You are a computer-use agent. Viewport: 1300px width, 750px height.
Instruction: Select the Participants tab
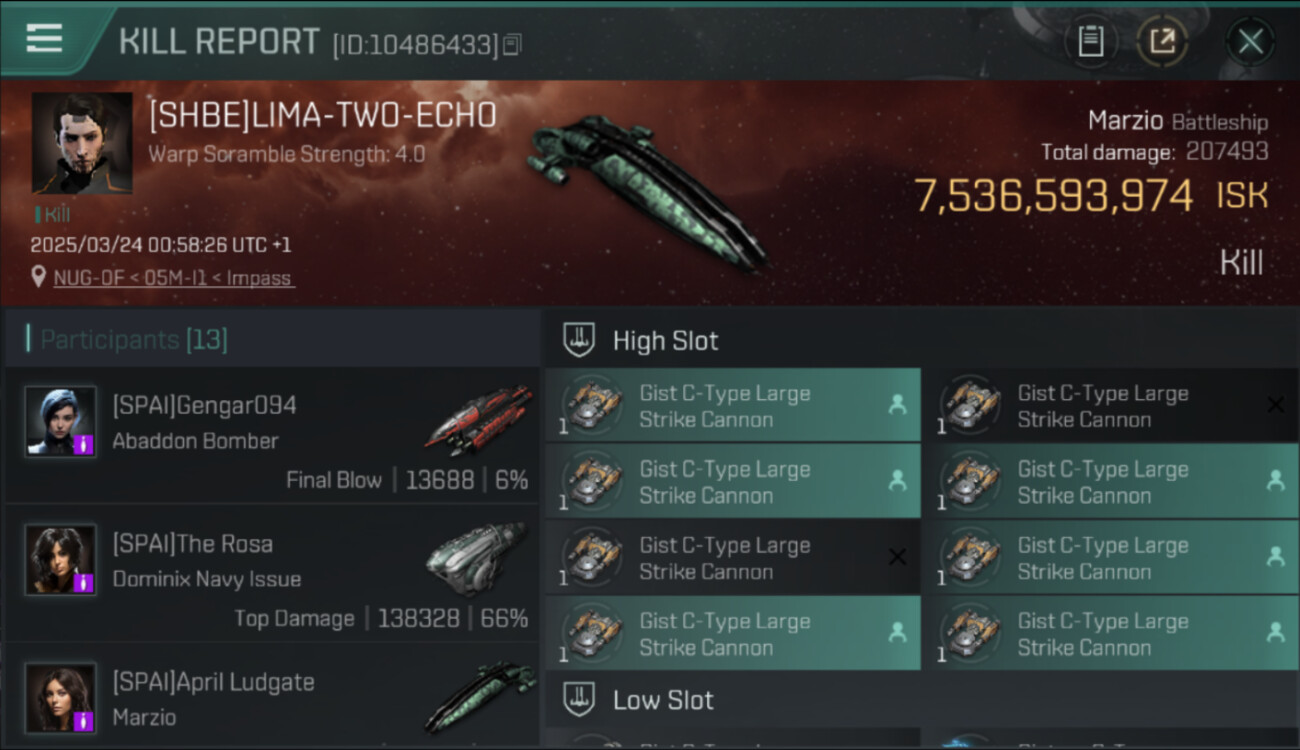tap(133, 339)
